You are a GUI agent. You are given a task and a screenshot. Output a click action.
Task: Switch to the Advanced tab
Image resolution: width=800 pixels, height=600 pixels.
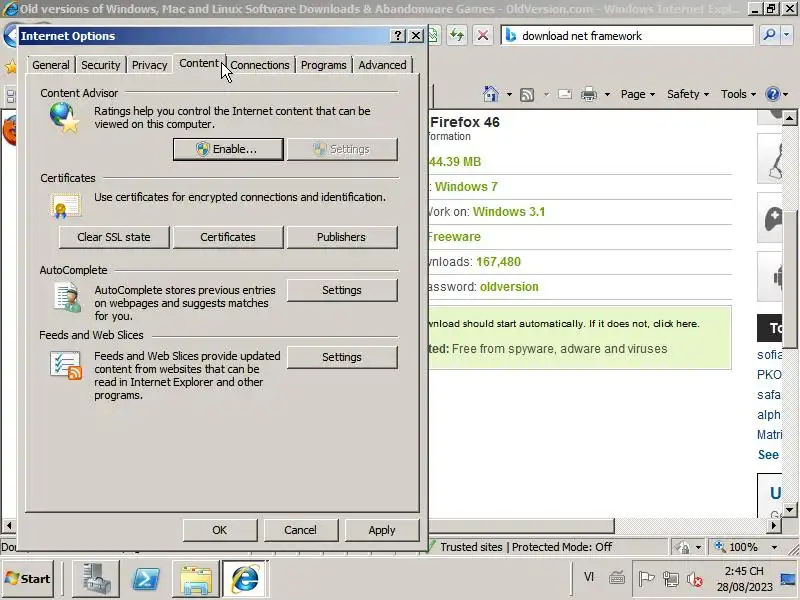pos(382,65)
